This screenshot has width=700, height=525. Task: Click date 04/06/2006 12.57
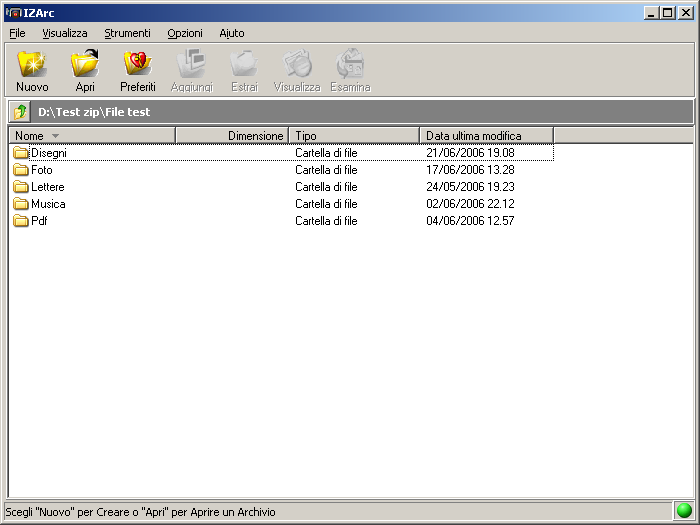(x=470, y=221)
